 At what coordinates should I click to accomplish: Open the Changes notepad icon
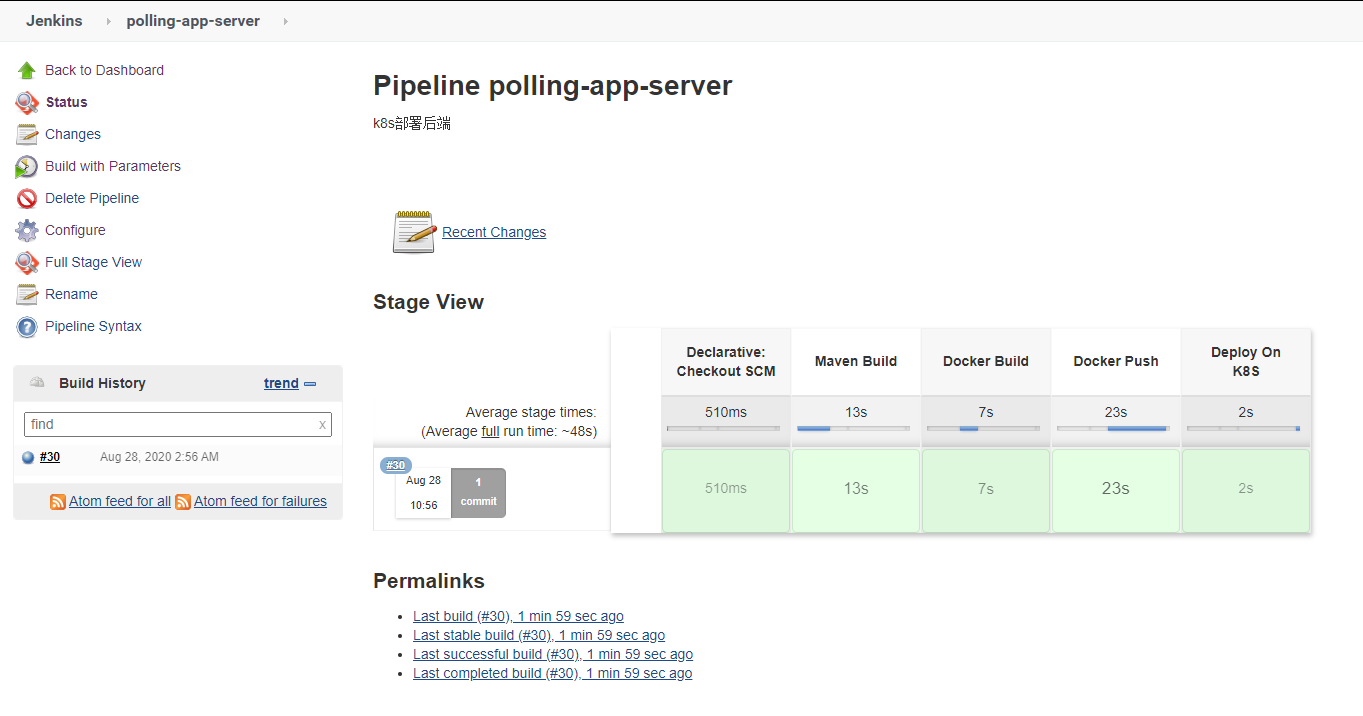(27, 134)
